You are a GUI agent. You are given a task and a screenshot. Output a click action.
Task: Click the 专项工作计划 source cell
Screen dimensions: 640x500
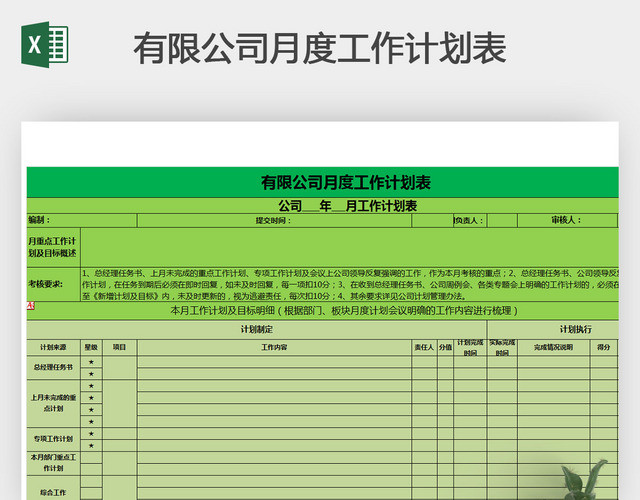pyautogui.click(x=53, y=439)
